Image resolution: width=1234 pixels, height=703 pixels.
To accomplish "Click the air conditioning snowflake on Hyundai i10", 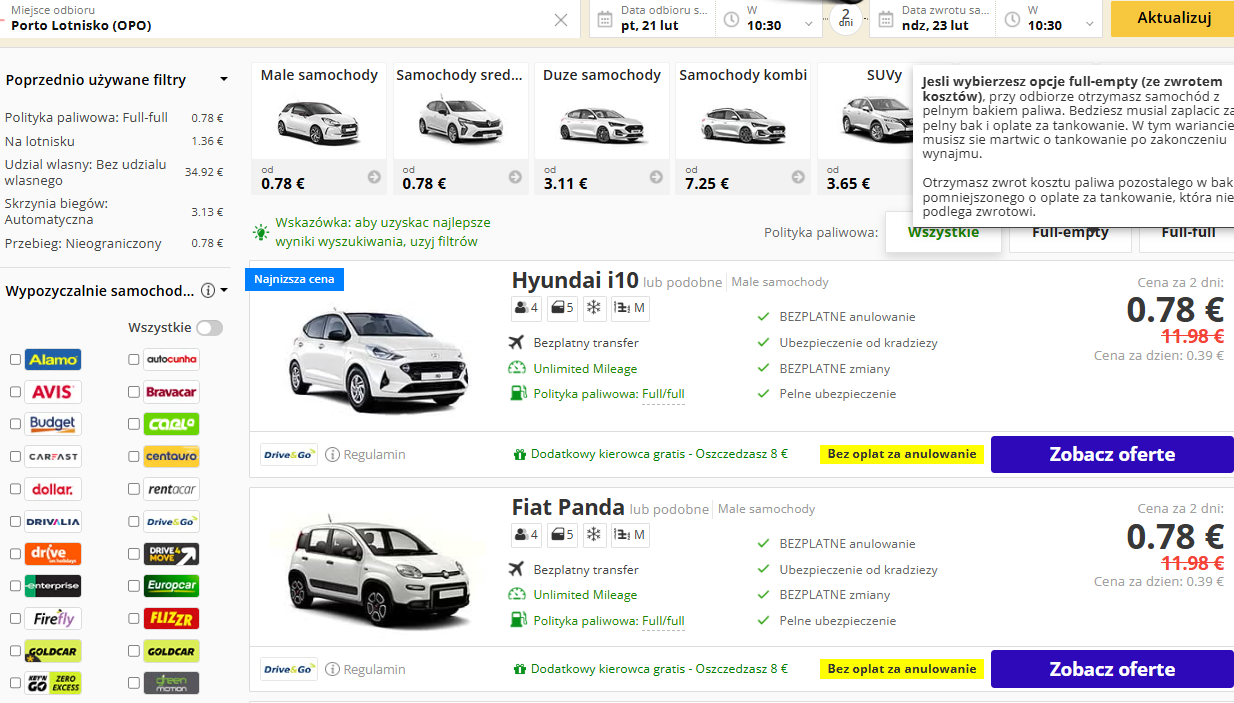I will (594, 308).
